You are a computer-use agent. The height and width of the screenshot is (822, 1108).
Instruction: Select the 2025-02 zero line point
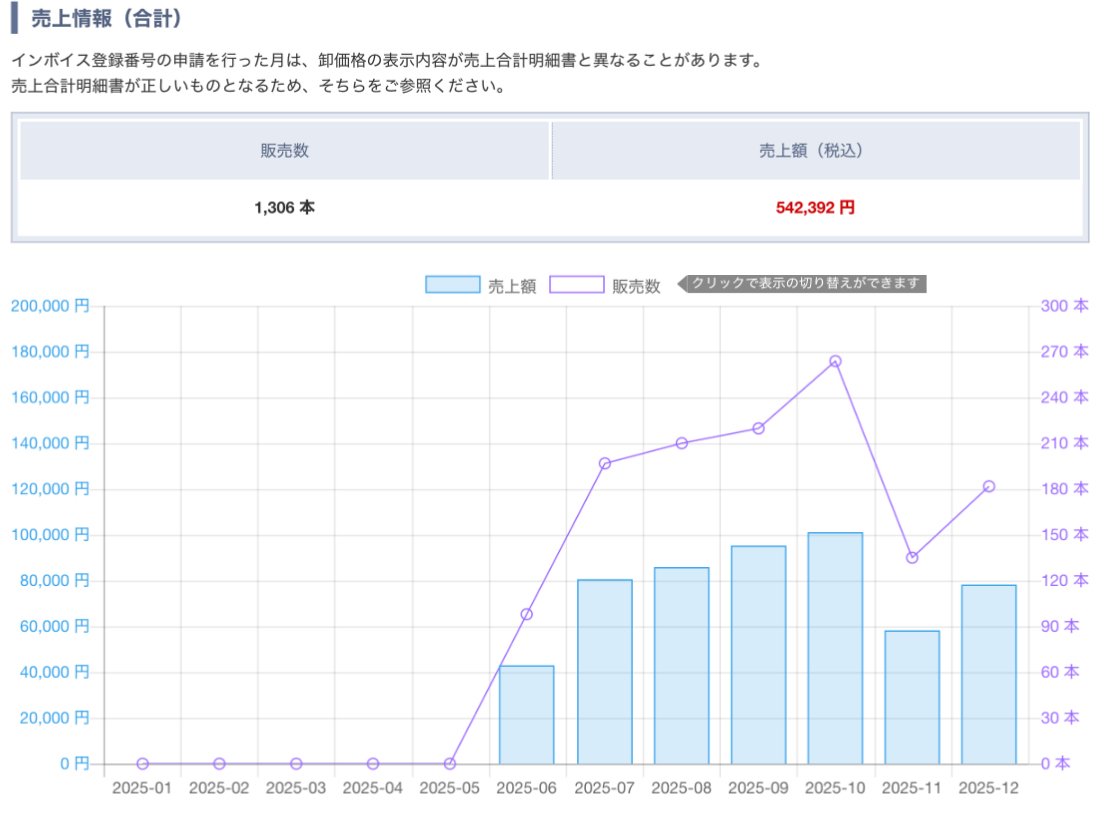point(219,763)
